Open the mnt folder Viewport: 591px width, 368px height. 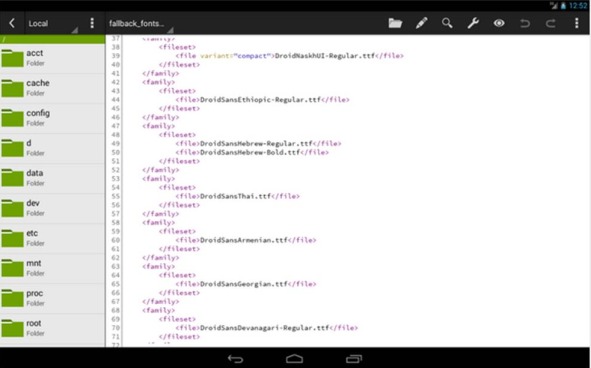click(x=52, y=268)
